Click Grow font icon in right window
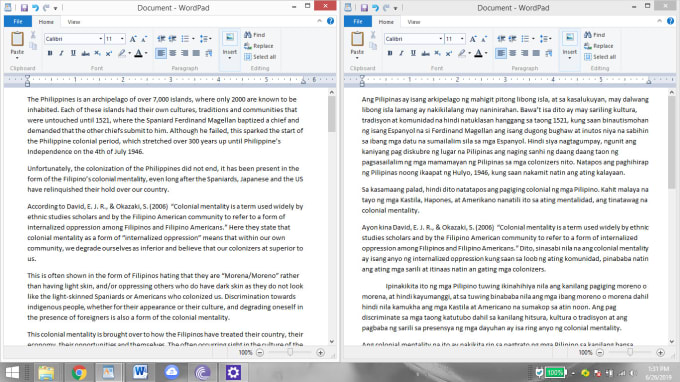 [x=473, y=39]
